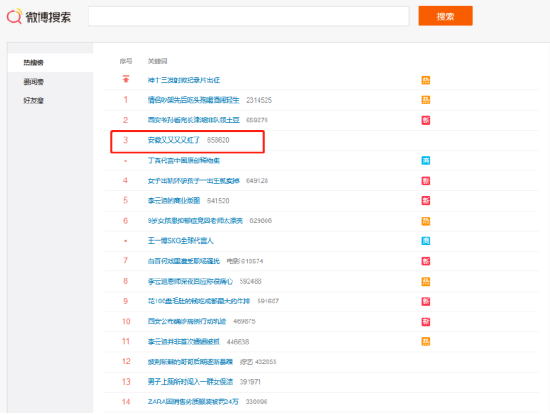Open the 丁真 promoted keyword link
The width and height of the screenshot is (550, 415).
pos(183,160)
